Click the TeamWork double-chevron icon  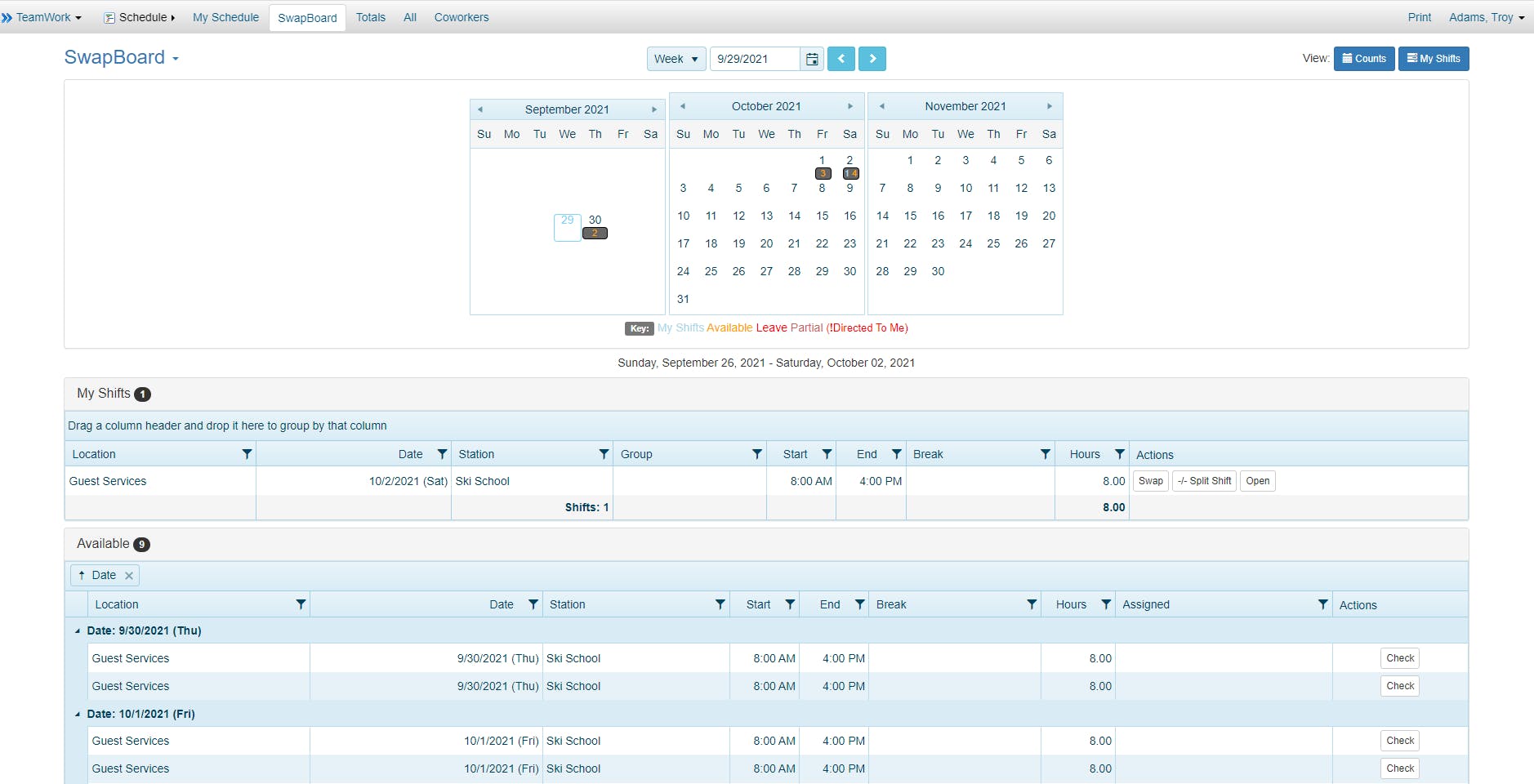tap(7, 16)
